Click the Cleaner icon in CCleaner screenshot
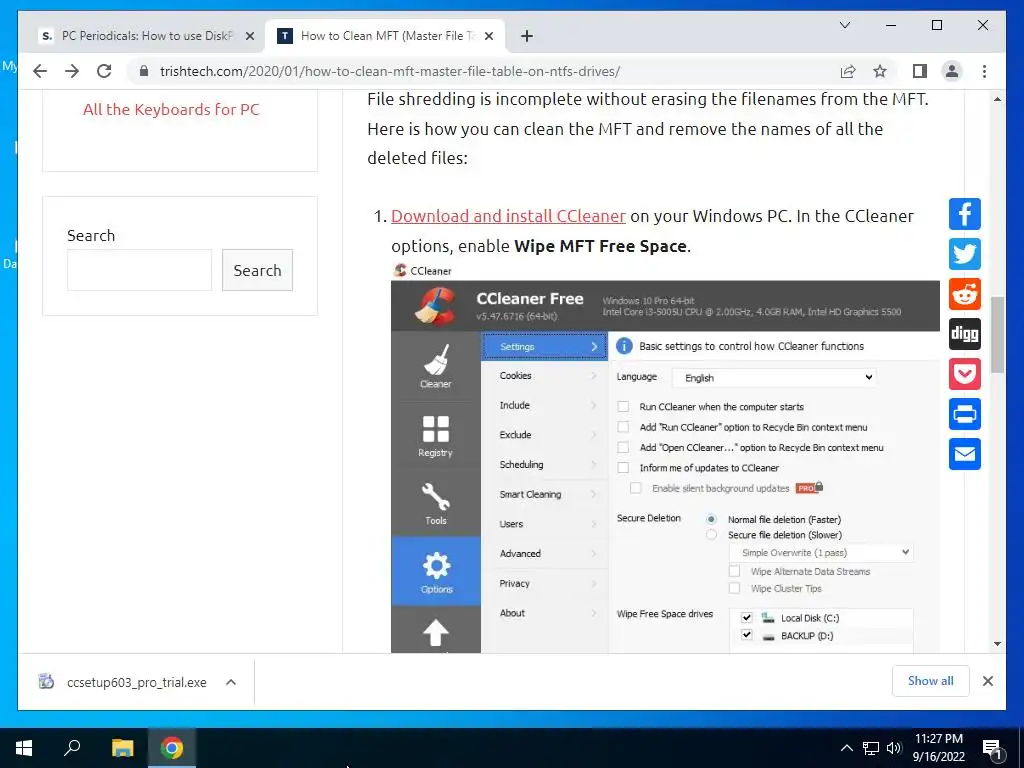Screen dimensions: 1024x768 click(x=436, y=366)
